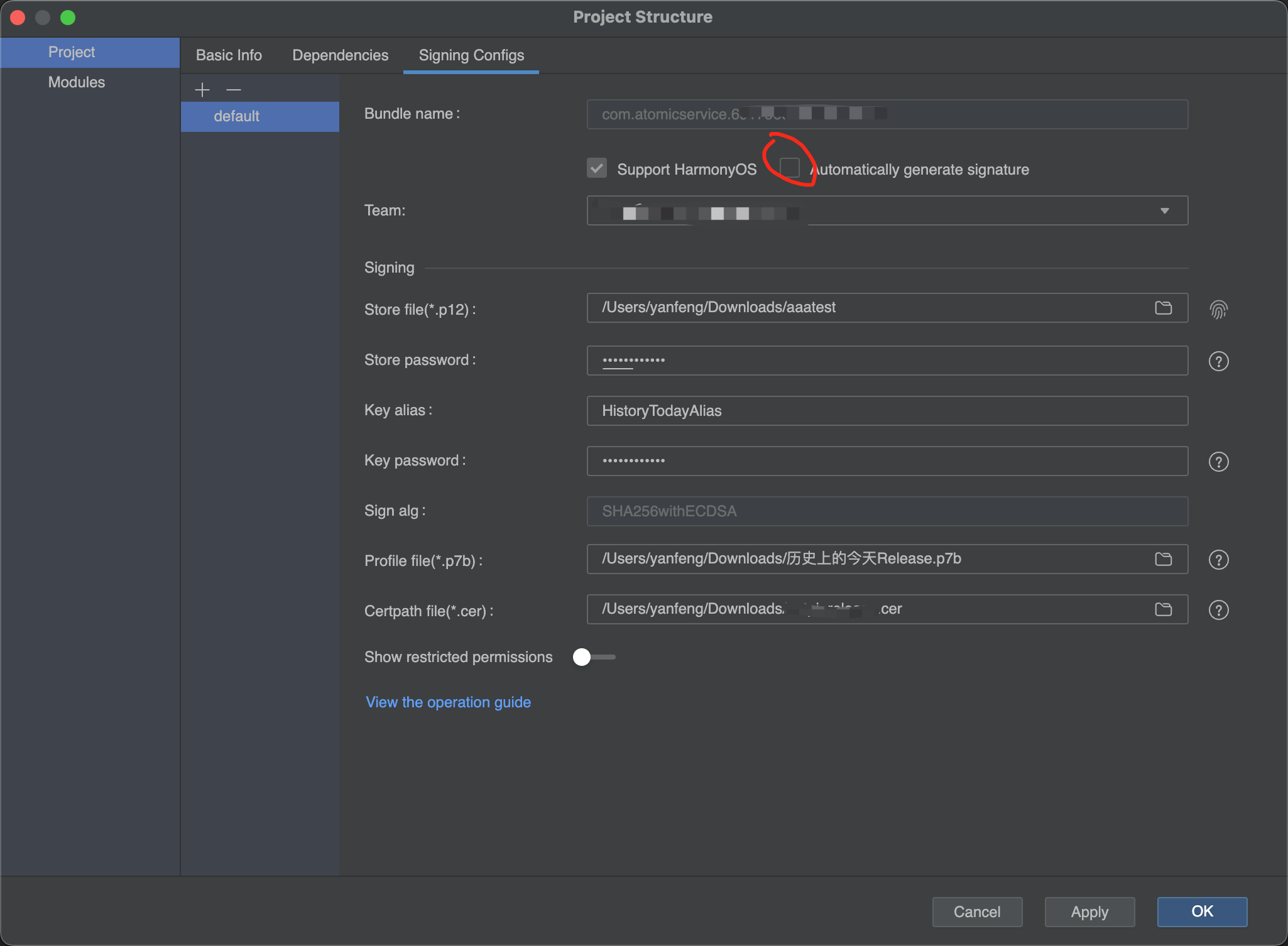Open help icon next to Store password
The image size is (1288, 946).
[1218, 361]
